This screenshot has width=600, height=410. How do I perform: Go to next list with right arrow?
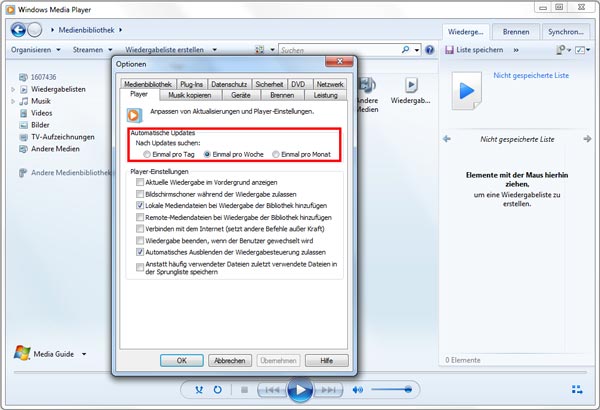[x=587, y=139]
